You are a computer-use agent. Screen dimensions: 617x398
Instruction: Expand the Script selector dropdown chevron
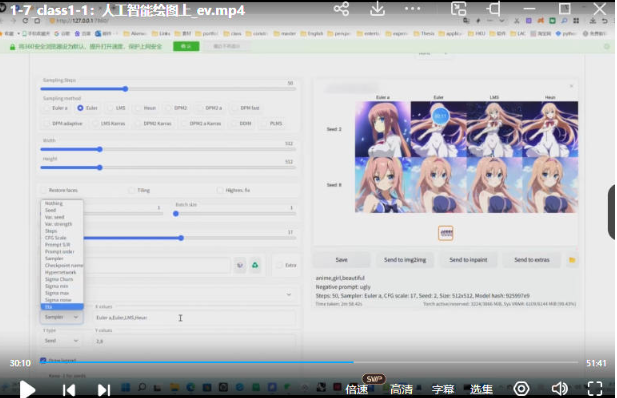point(289,294)
